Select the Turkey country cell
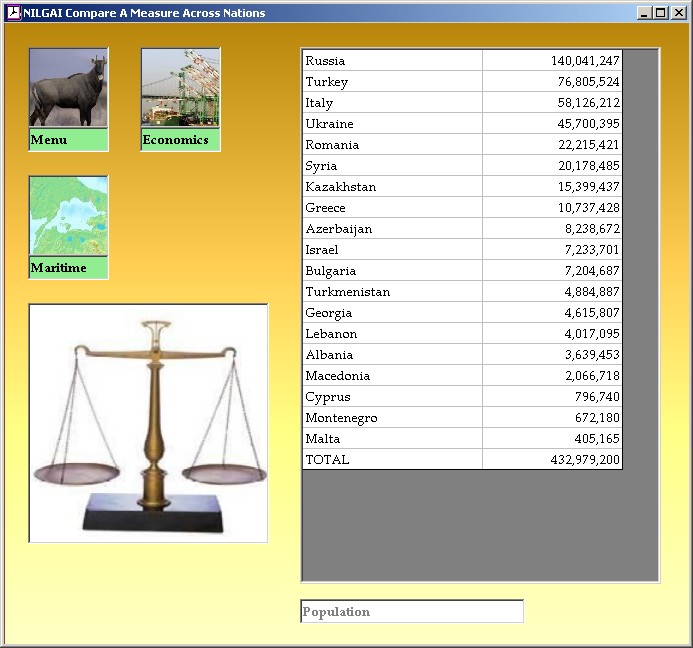This screenshot has width=693, height=648. (x=392, y=82)
